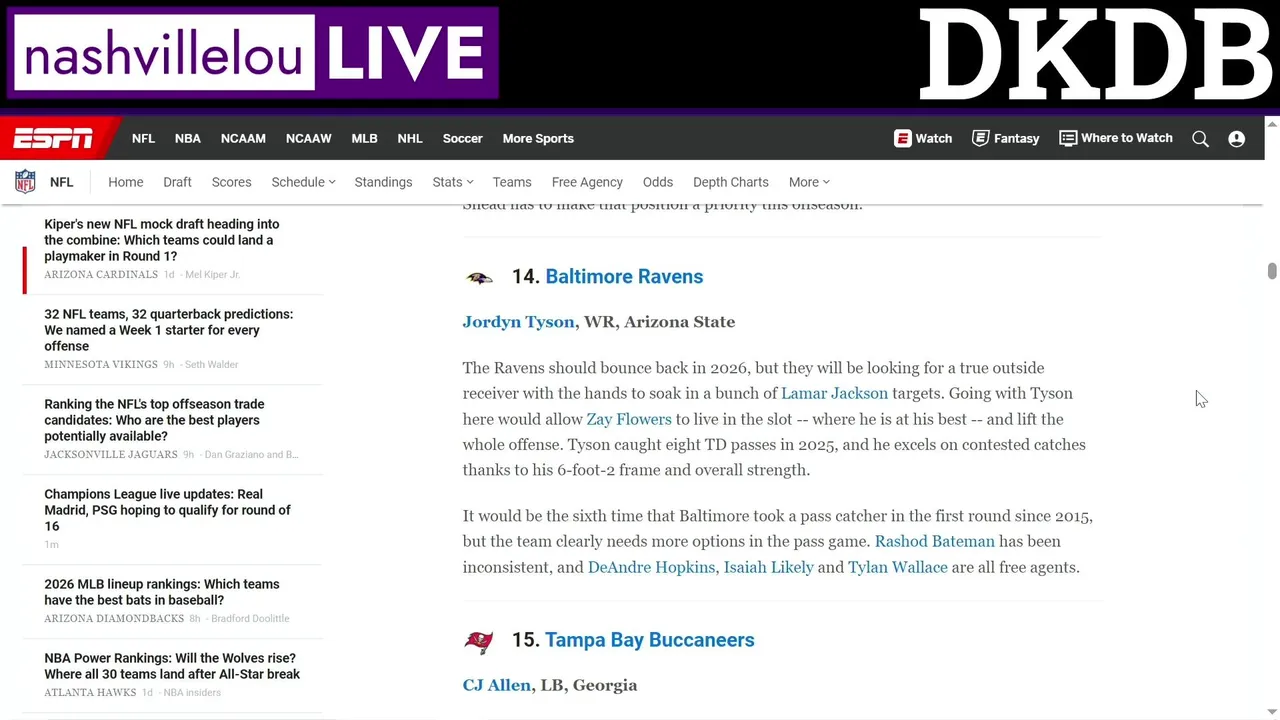Go to the Free Agency tab
The image size is (1280, 720).
tap(587, 182)
